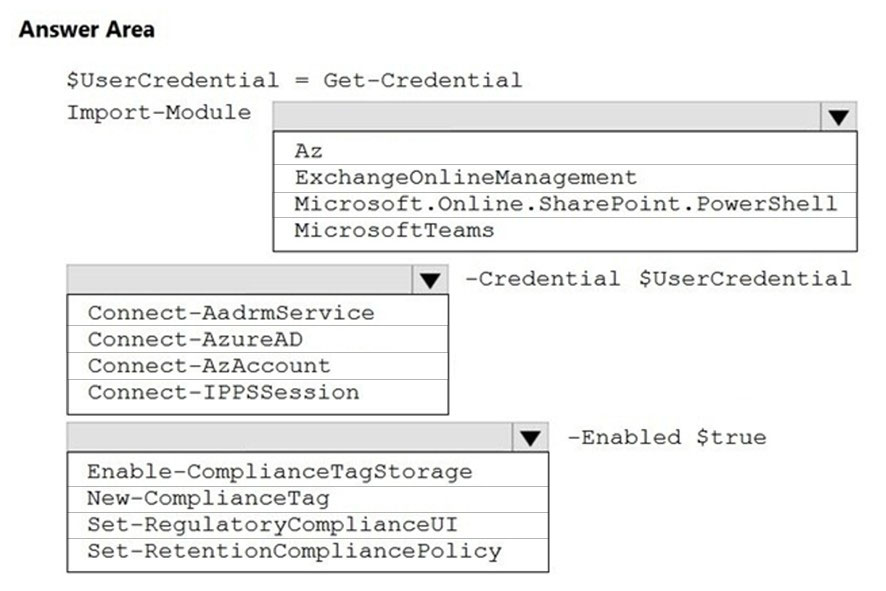Choose New-ComplianceTag option
886x591 pixels.
[308, 498]
